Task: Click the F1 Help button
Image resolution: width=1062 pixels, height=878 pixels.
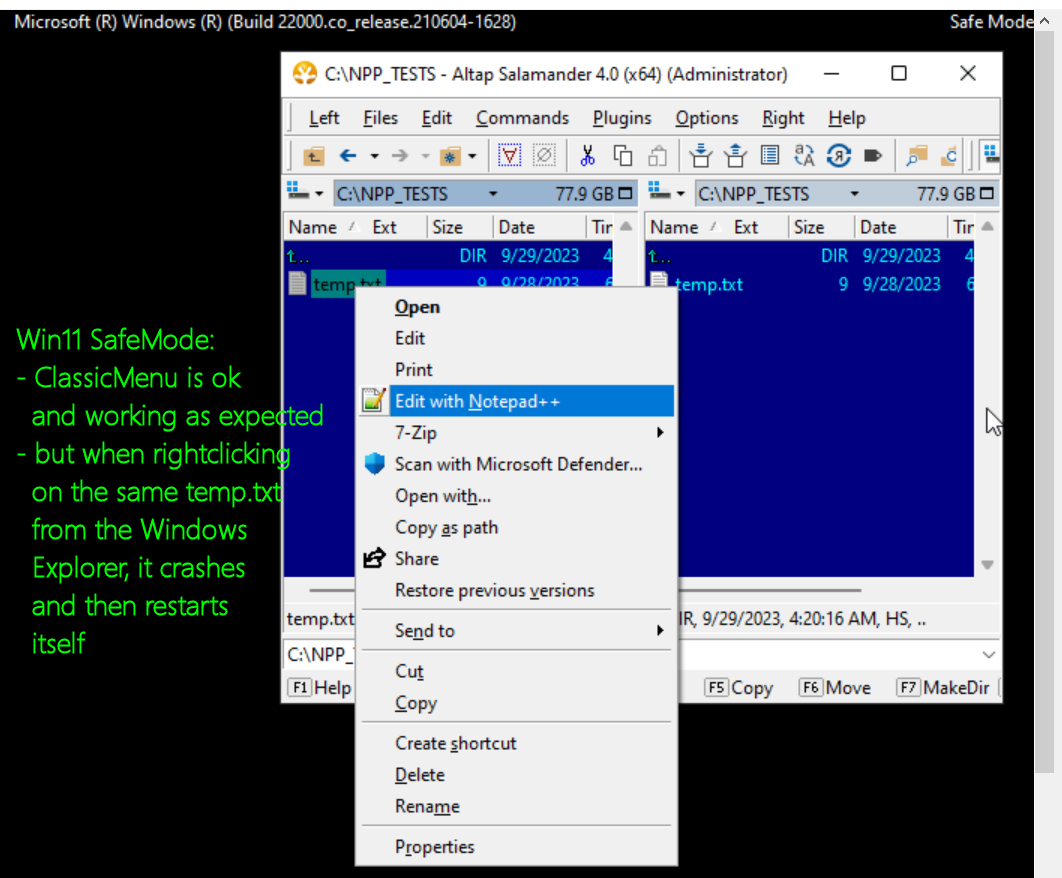Action: pos(320,688)
